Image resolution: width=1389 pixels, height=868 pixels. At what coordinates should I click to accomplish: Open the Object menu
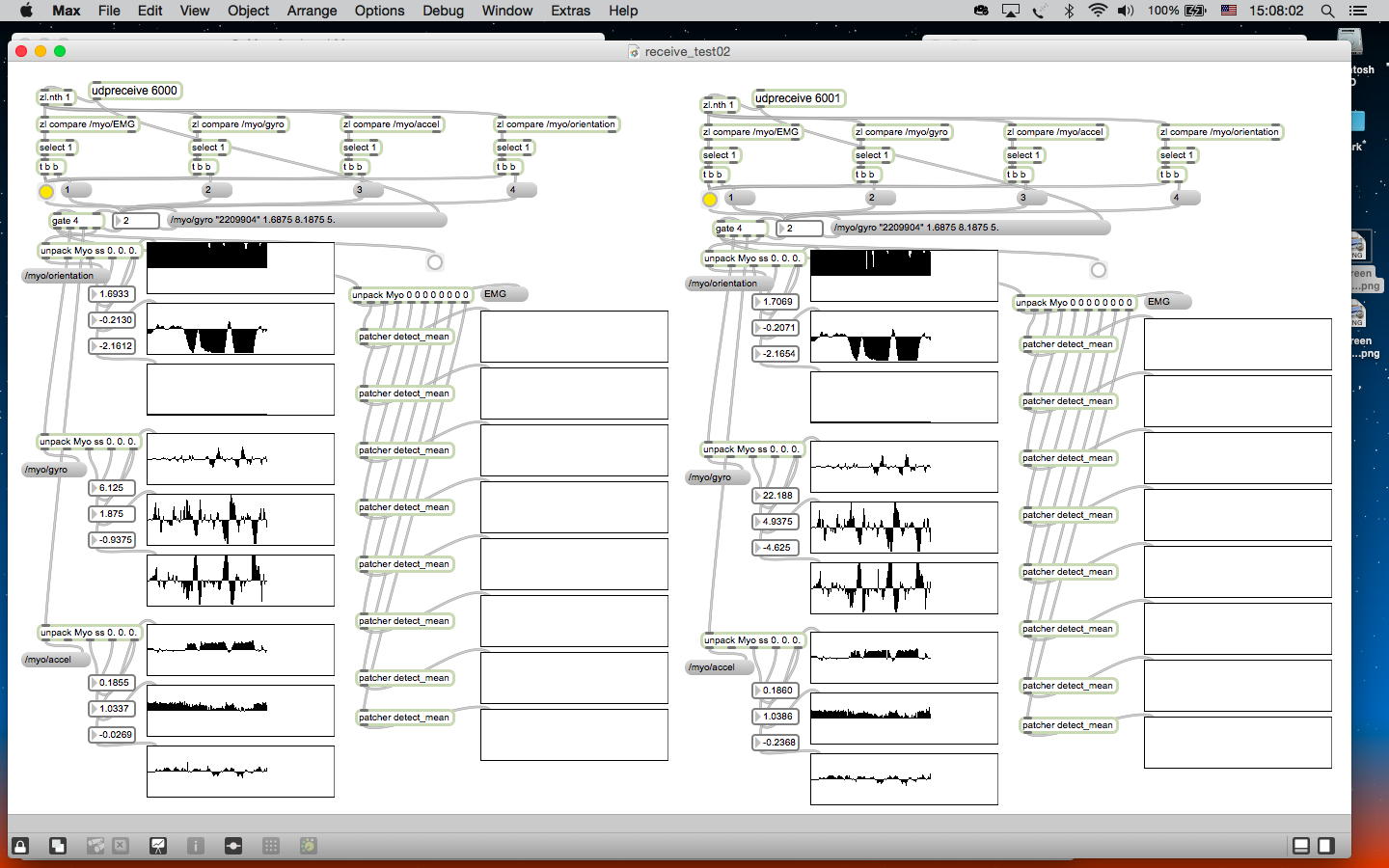click(x=248, y=11)
